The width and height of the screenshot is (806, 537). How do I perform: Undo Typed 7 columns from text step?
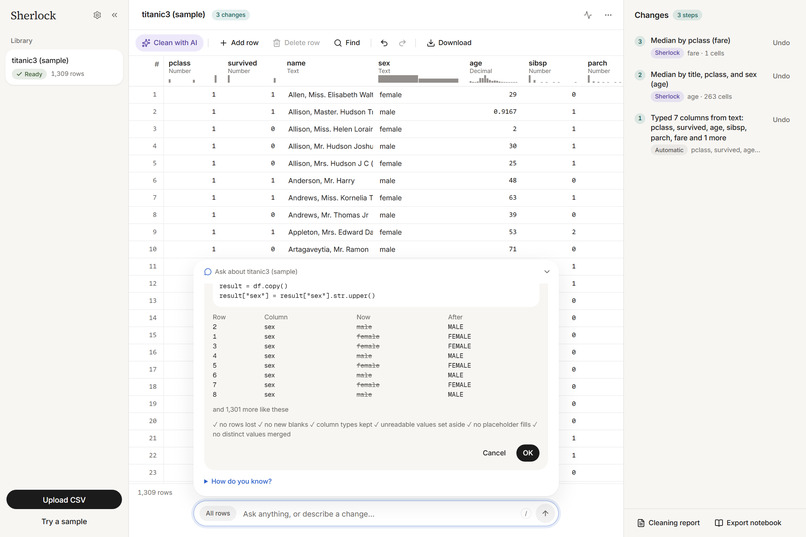[x=781, y=120]
